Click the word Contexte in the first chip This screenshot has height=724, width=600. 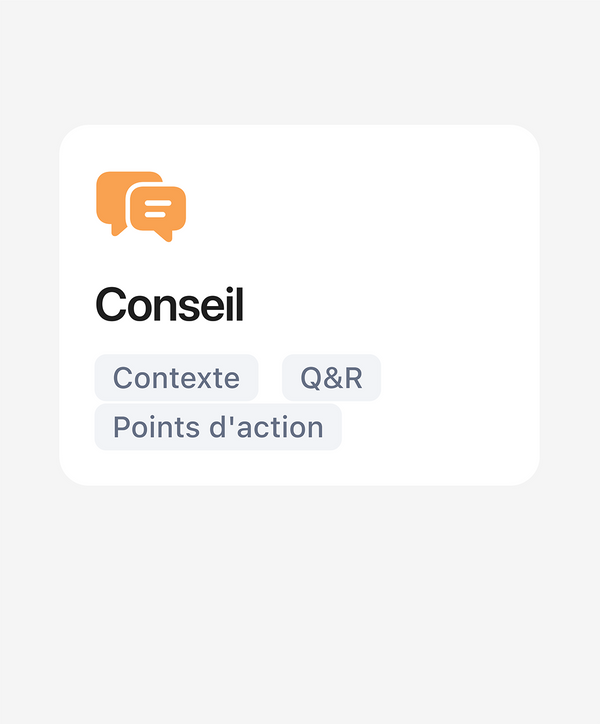point(176,378)
